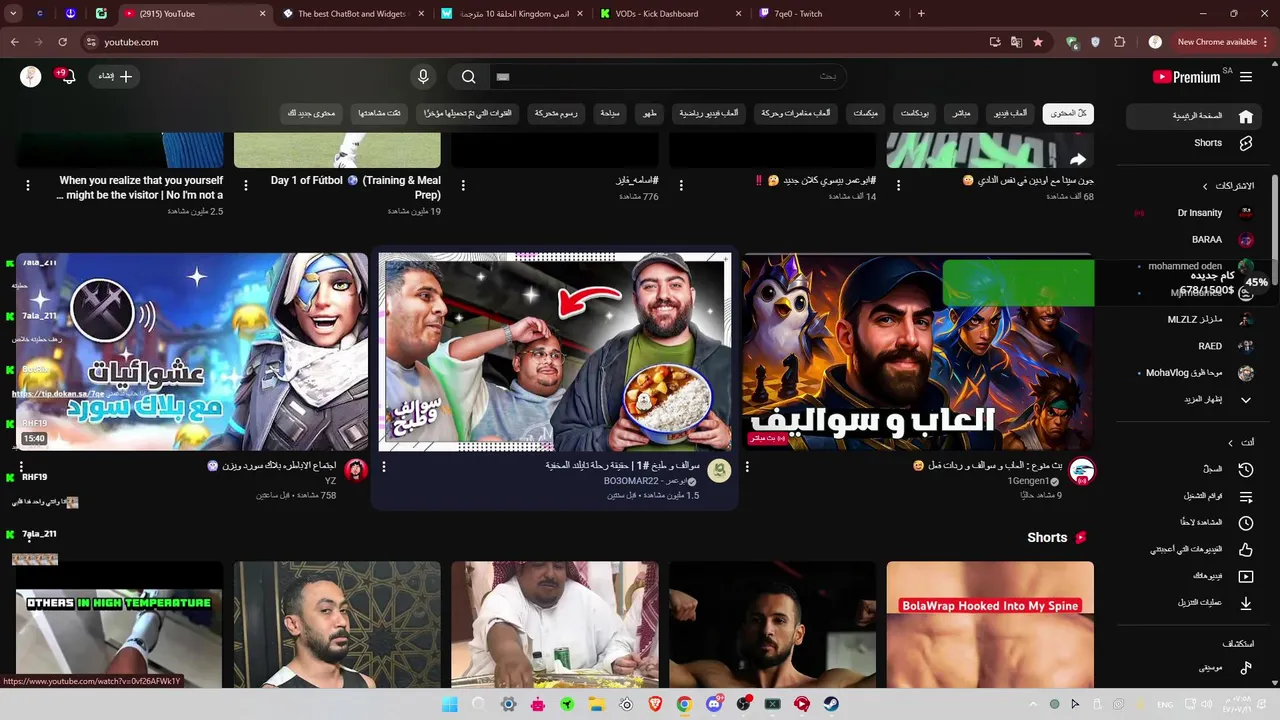The height and width of the screenshot is (720, 1280).
Task: Click the Chrome back arrow
Action: pos(15,42)
